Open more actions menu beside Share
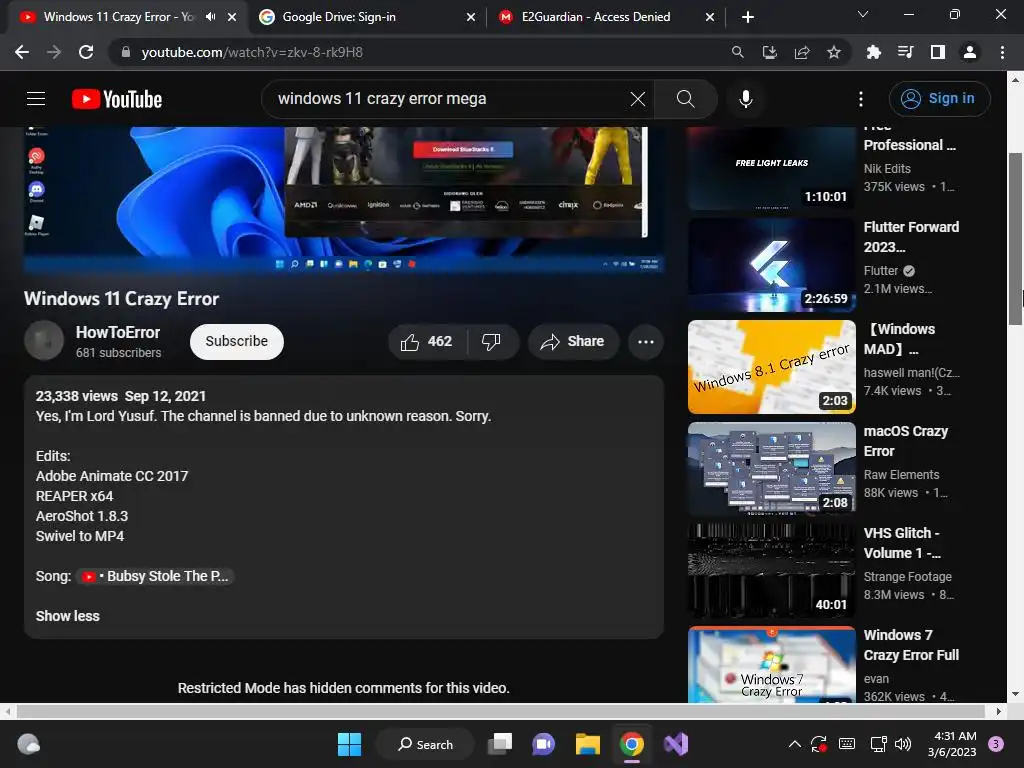 (645, 342)
